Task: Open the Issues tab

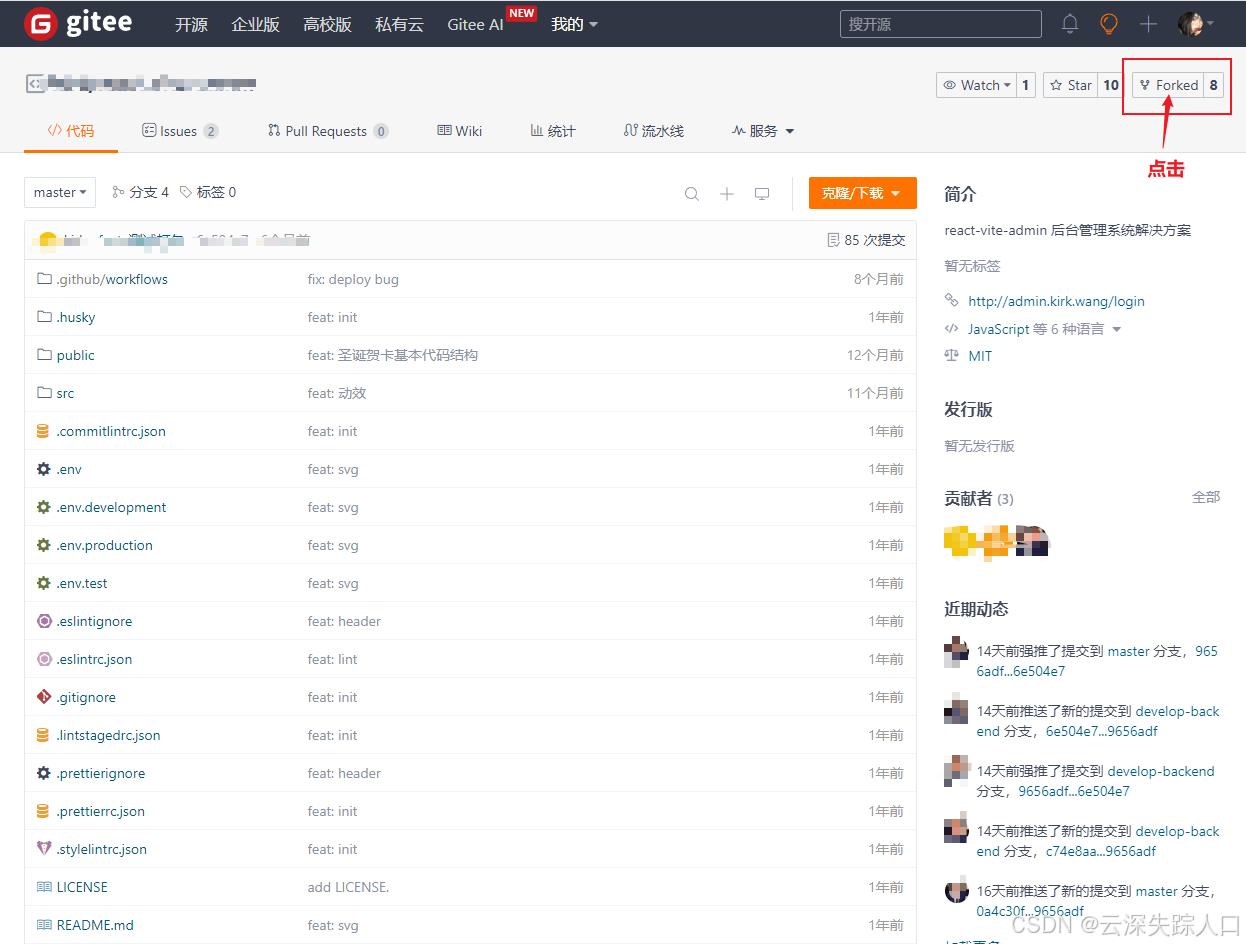Action: pos(180,131)
